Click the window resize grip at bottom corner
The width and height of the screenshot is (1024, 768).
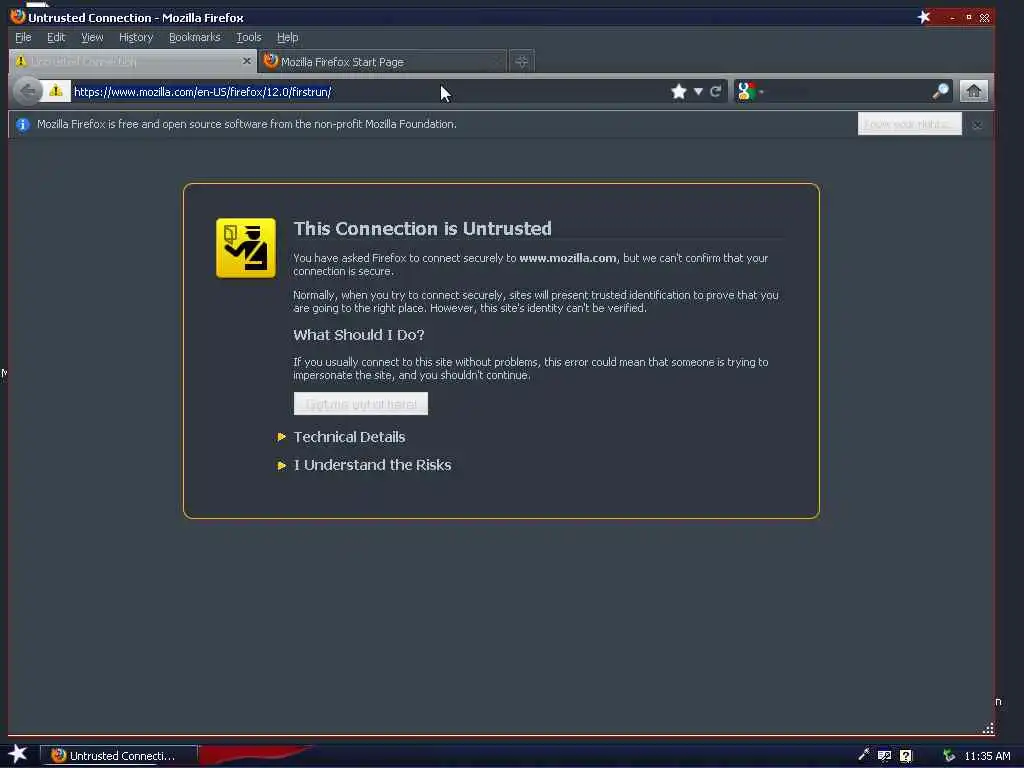click(988, 728)
